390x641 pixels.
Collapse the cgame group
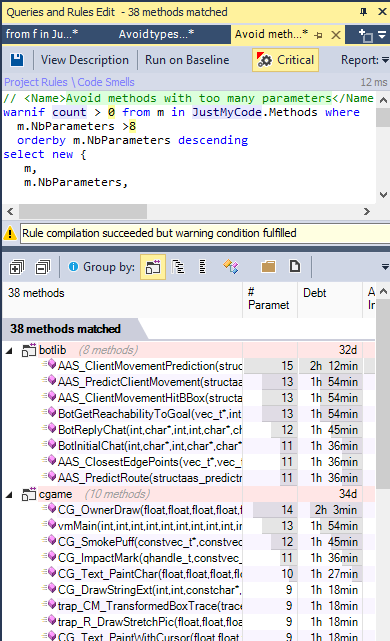pos(9,495)
